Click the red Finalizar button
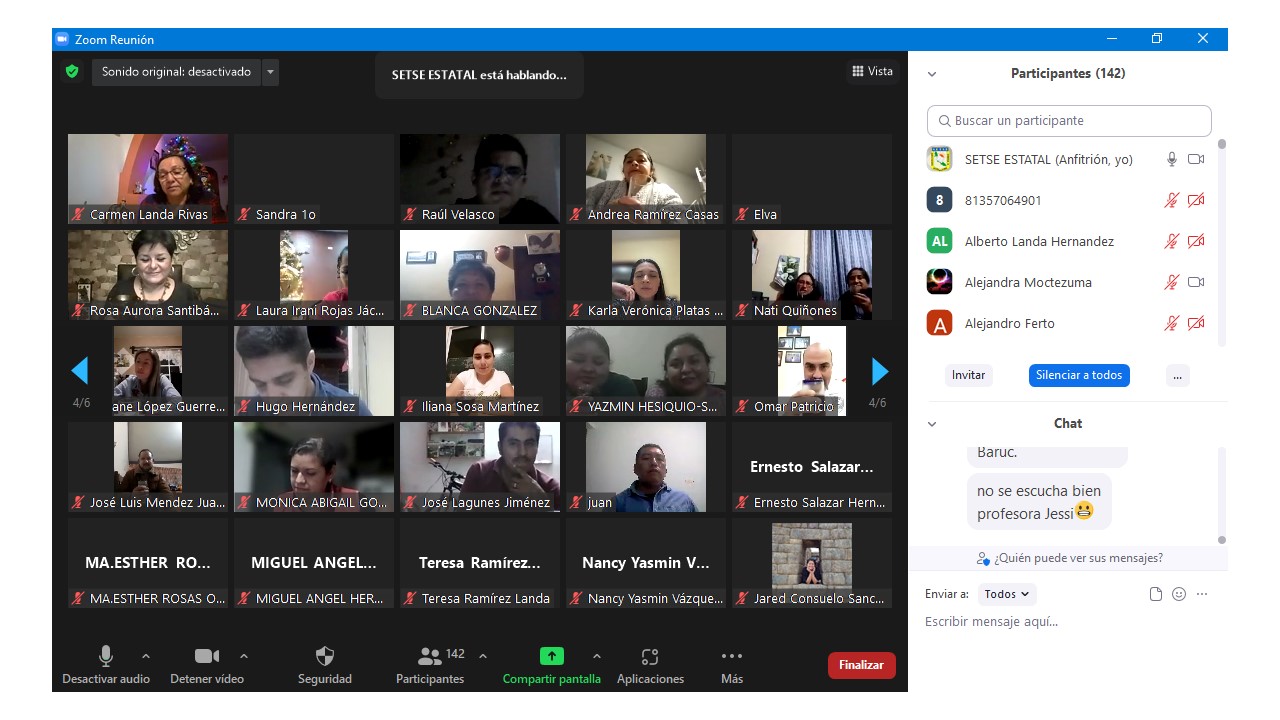The width and height of the screenshot is (1280, 720). click(x=861, y=665)
